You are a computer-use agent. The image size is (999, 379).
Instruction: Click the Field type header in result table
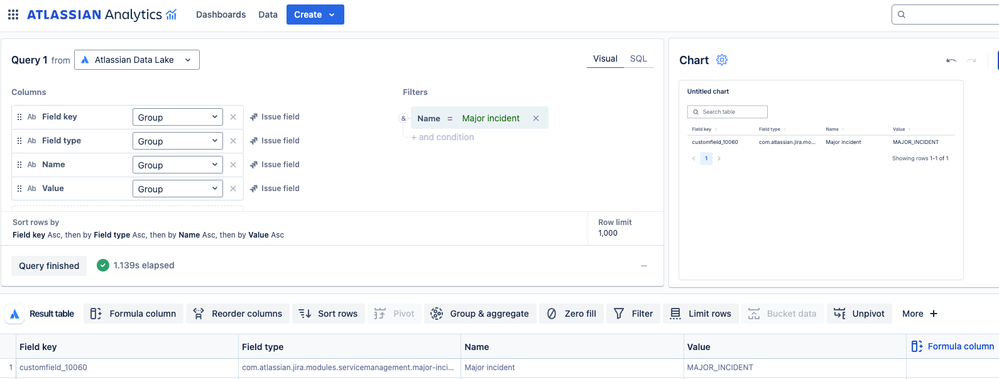point(349,347)
